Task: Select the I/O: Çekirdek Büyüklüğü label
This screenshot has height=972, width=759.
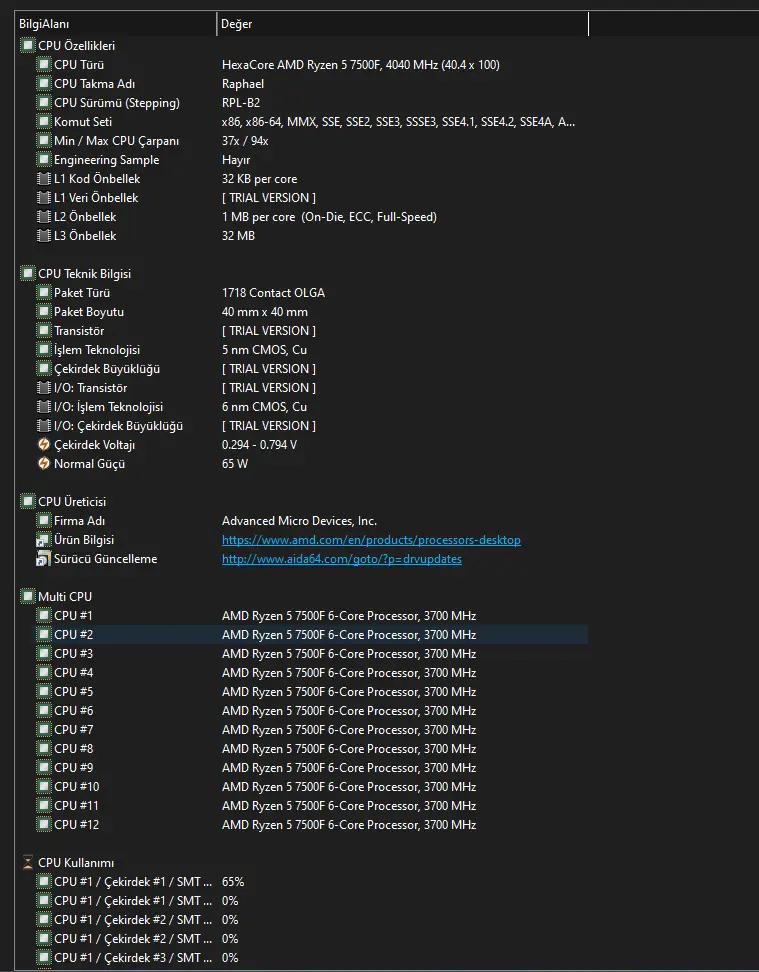Action: [x=118, y=426]
